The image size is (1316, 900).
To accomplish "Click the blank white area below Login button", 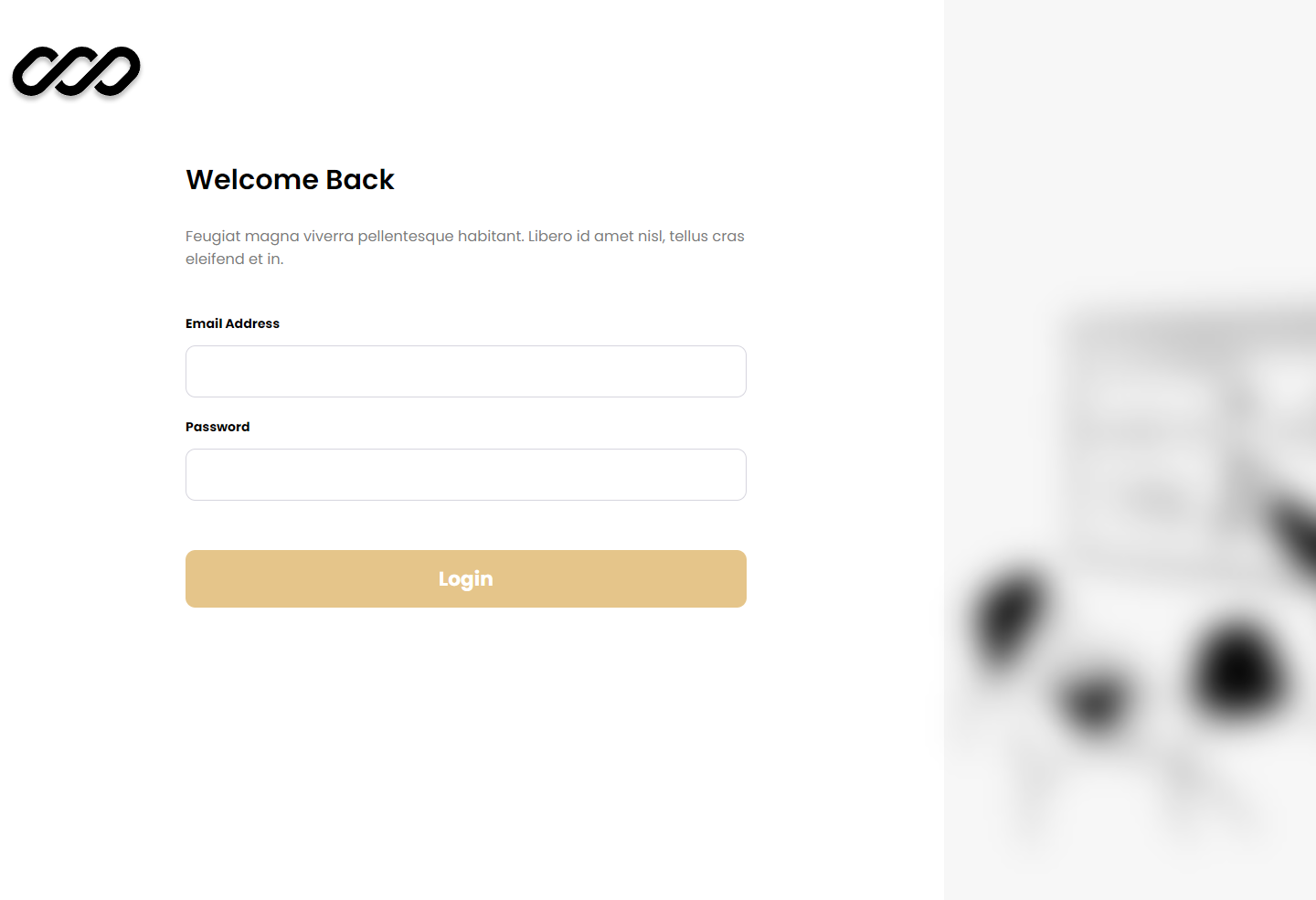I will (x=466, y=749).
